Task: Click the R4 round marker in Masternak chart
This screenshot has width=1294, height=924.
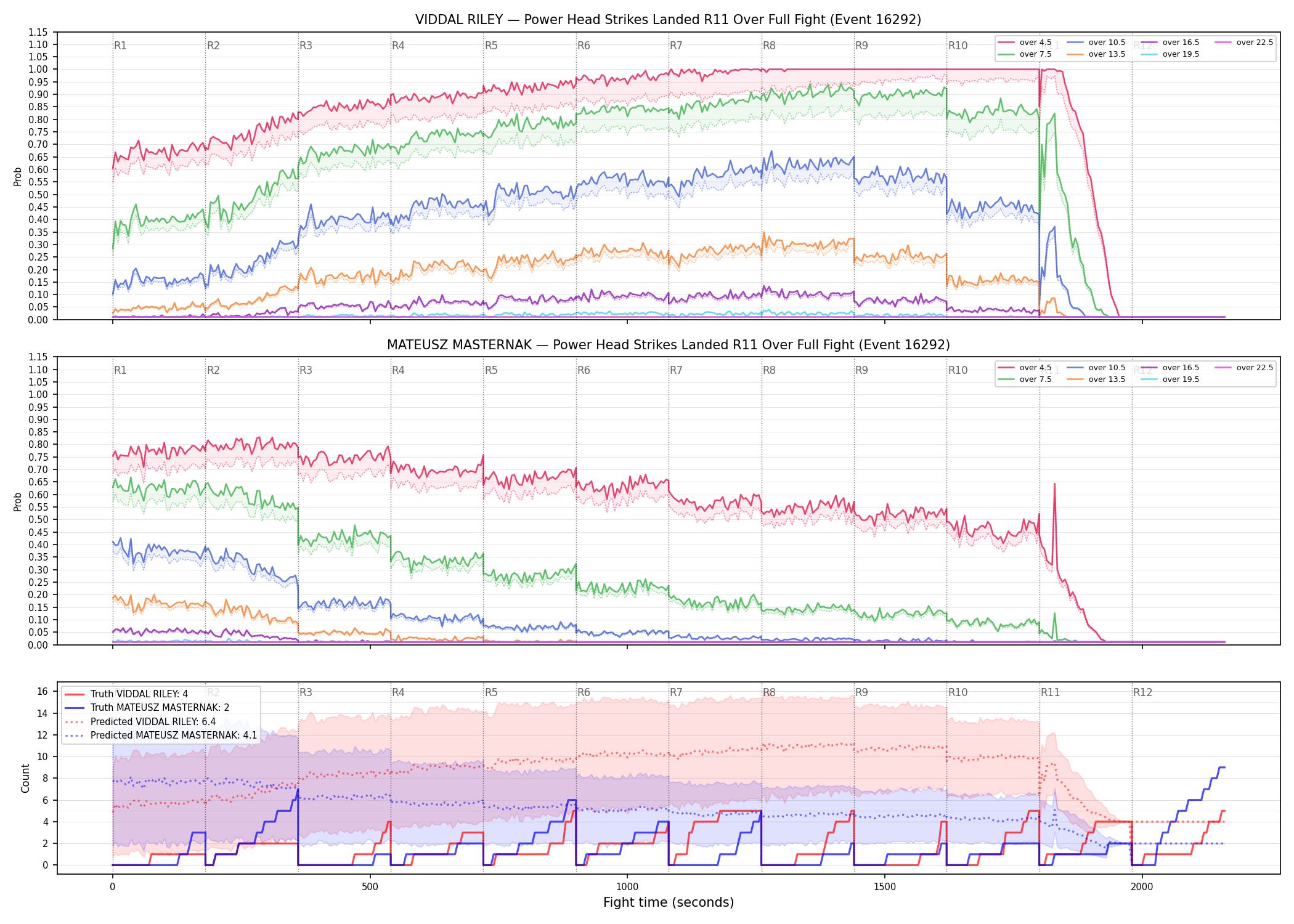Action: (398, 370)
